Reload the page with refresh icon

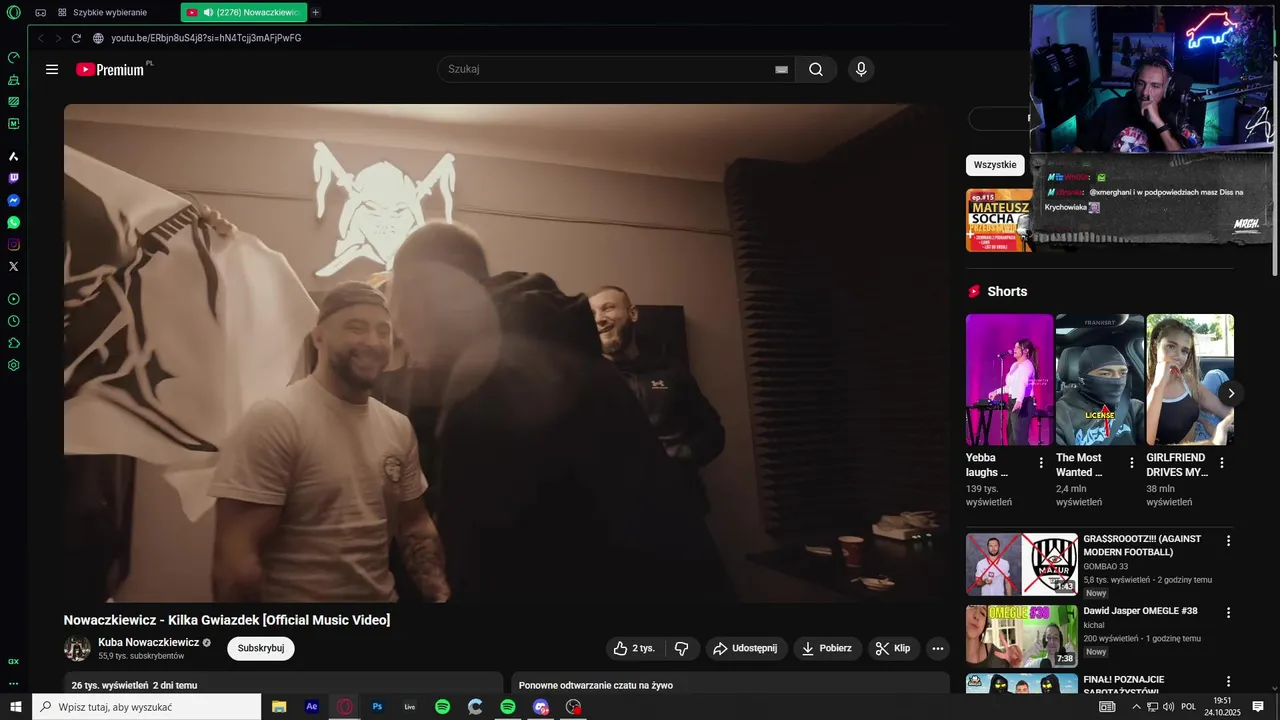click(76, 38)
